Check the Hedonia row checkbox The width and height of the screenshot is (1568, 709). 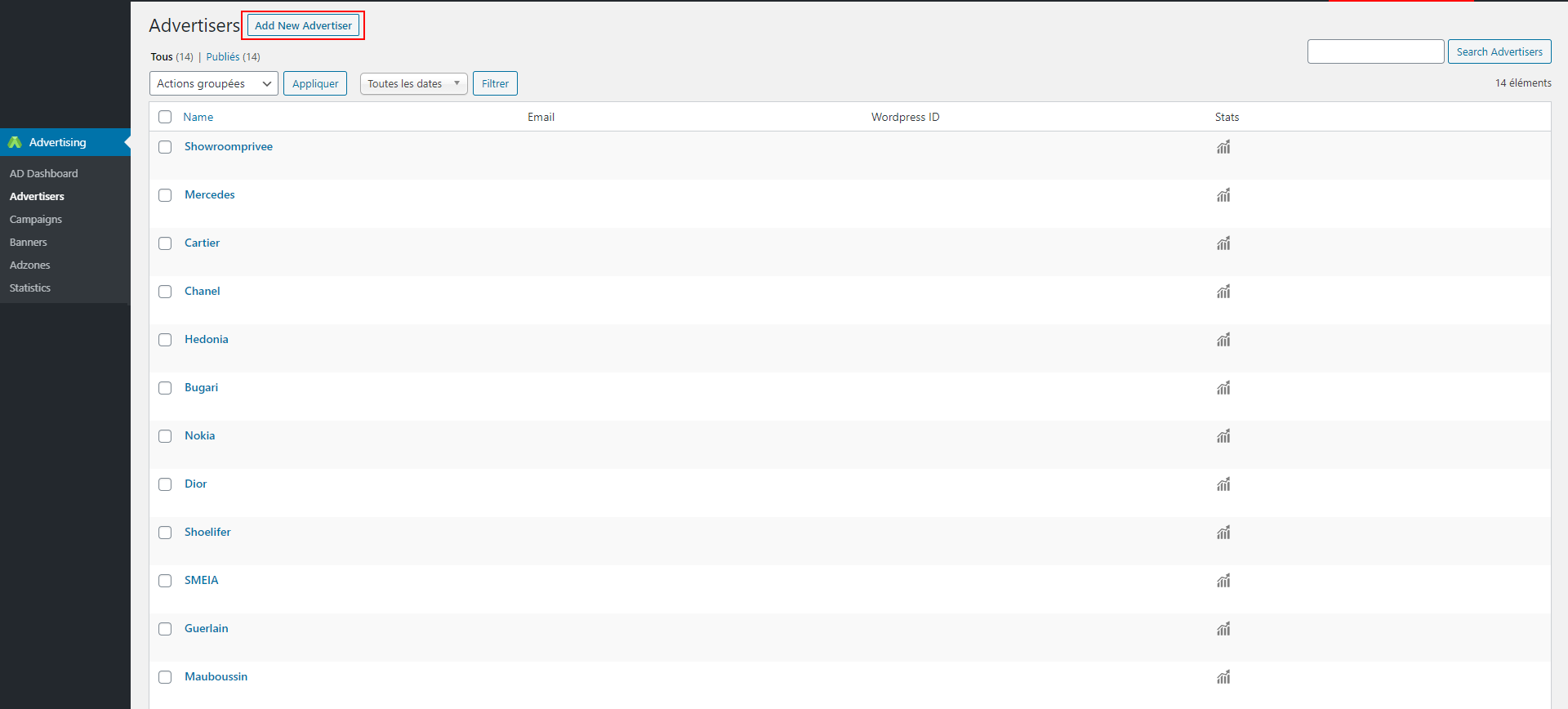coord(165,340)
